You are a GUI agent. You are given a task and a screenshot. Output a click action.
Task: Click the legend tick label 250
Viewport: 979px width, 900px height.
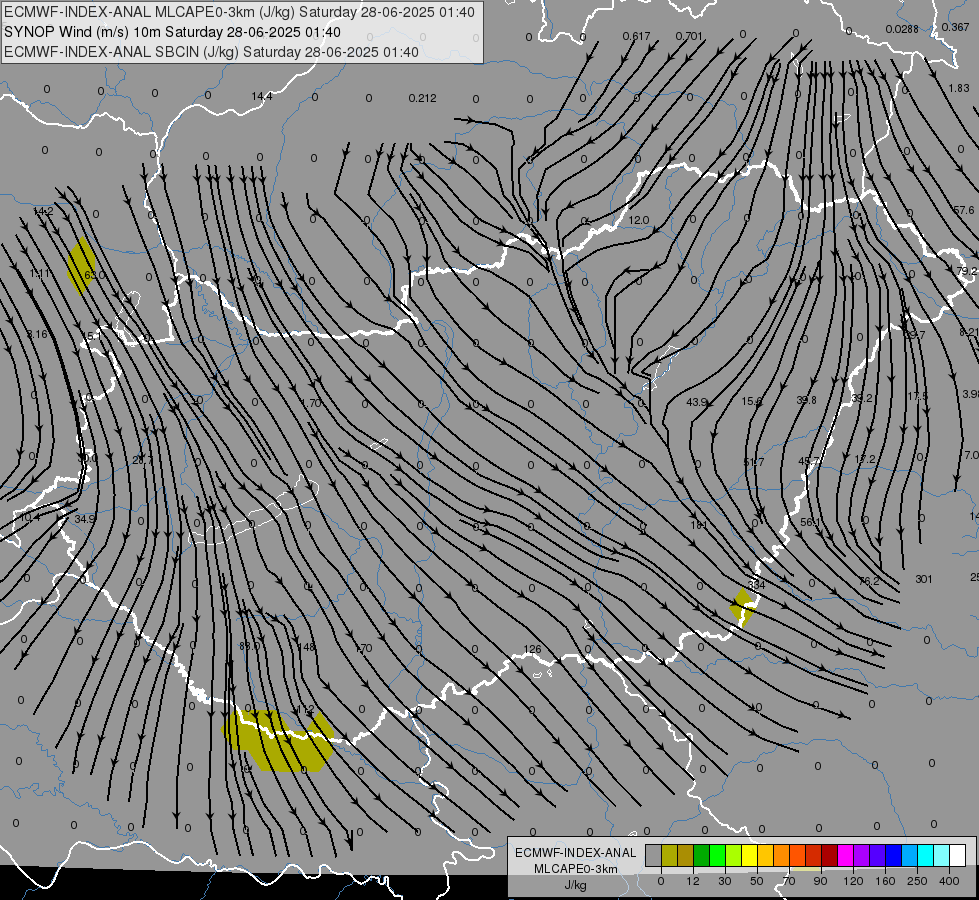(917, 881)
